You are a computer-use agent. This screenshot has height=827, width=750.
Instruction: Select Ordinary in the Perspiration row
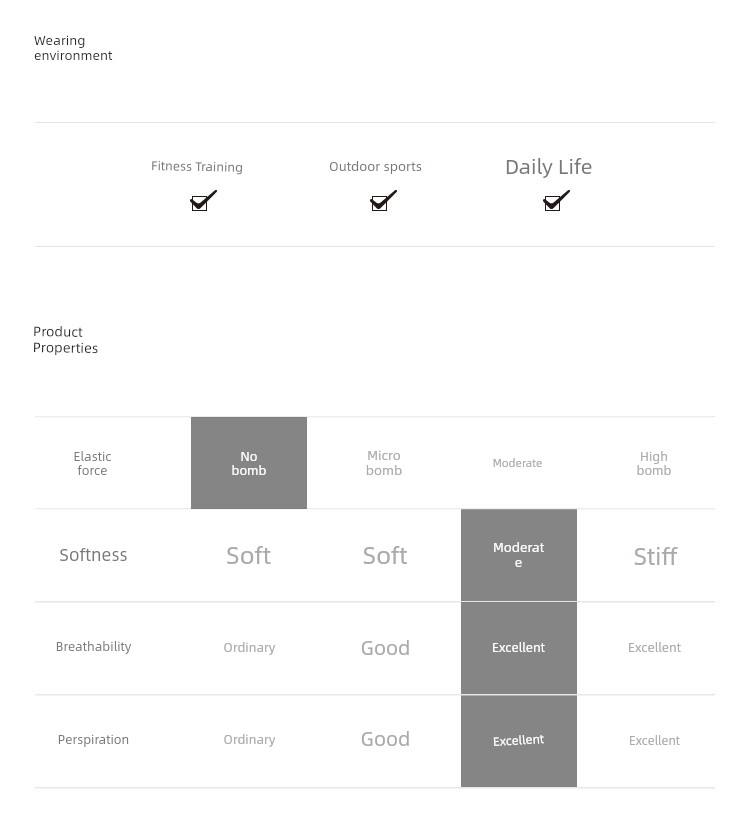pyautogui.click(x=249, y=740)
